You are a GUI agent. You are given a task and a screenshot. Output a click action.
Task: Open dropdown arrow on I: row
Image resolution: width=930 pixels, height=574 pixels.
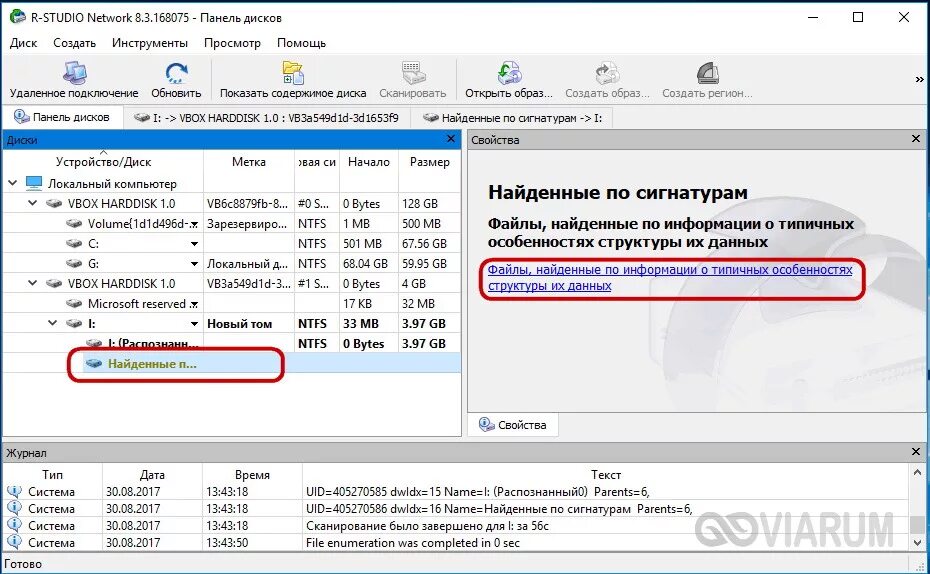point(194,324)
